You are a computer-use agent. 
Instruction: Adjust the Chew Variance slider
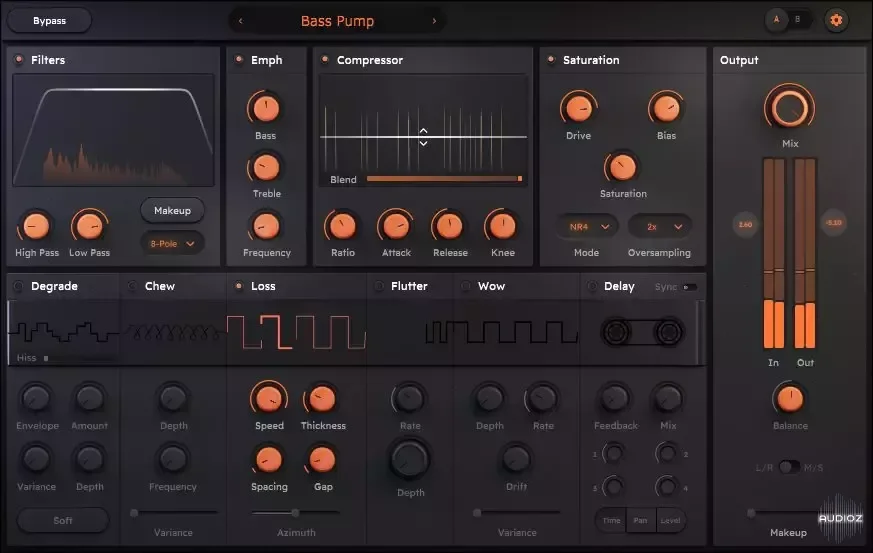[x=173, y=512]
